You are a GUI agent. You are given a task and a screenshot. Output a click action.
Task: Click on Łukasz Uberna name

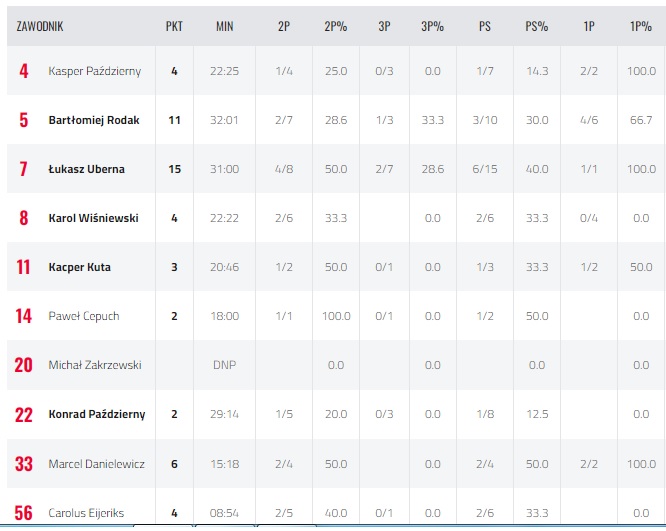click(x=87, y=169)
